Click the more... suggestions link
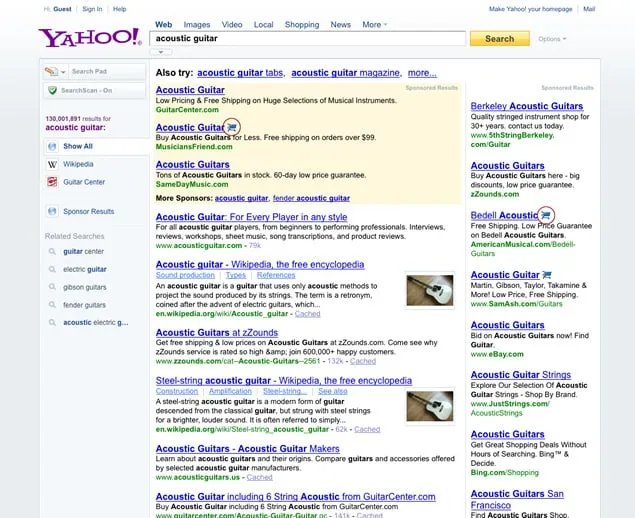The width and height of the screenshot is (635, 518). pos(422,73)
